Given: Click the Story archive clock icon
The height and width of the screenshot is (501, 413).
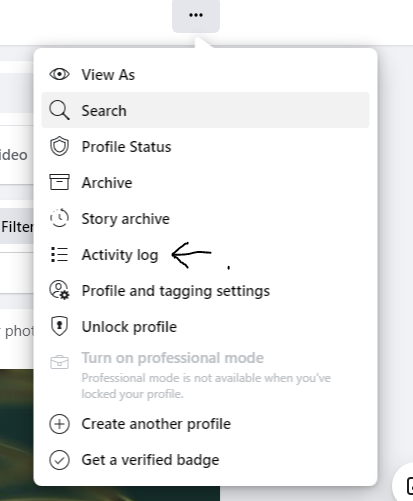Looking at the screenshot, I should (59, 218).
